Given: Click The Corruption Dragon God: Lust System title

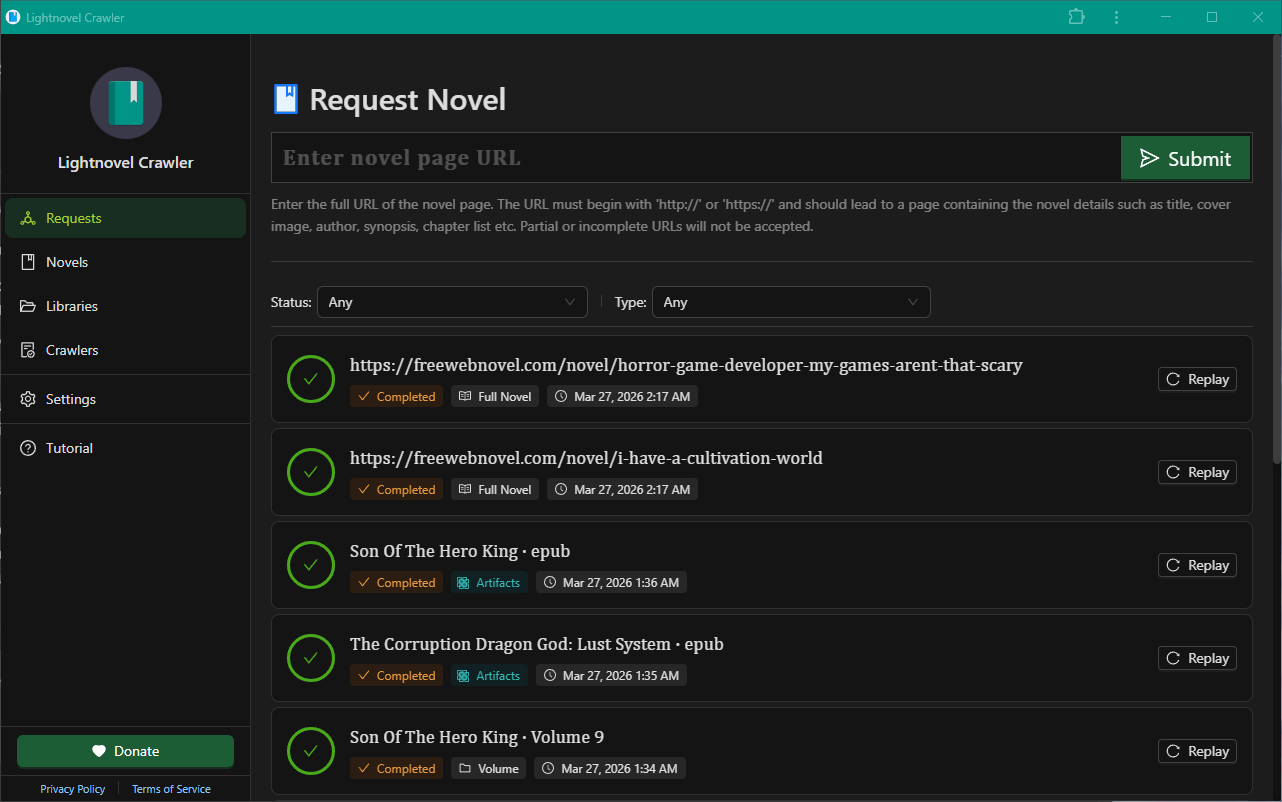Looking at the screenshot, I should tap(537, 644).
